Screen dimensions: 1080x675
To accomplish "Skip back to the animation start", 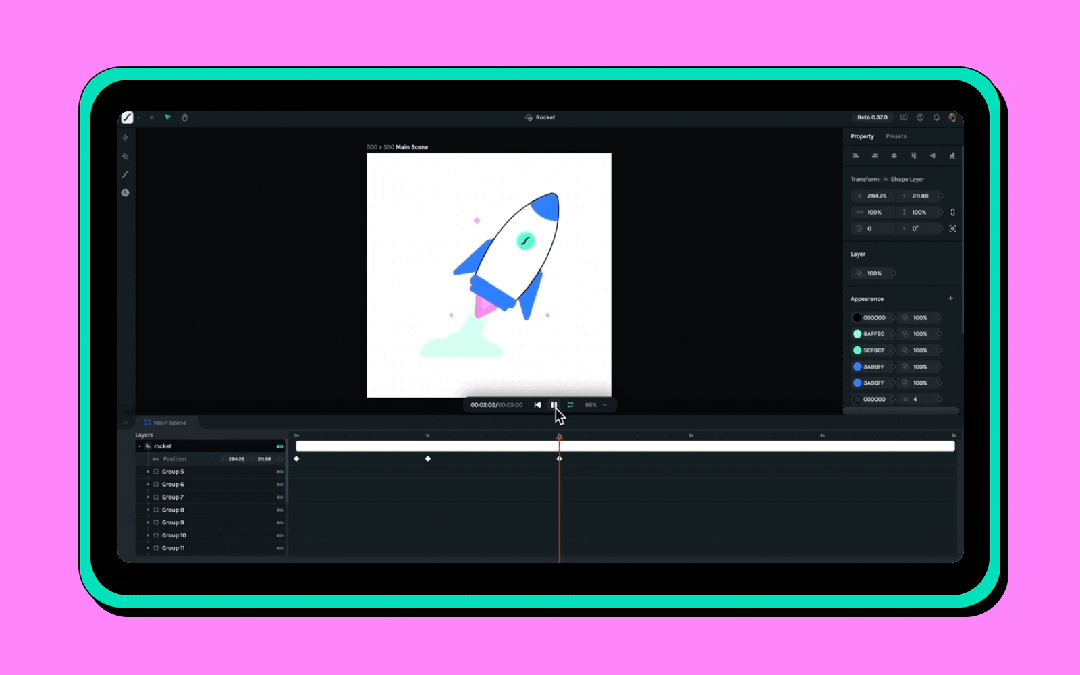I will tap(538, 405).
